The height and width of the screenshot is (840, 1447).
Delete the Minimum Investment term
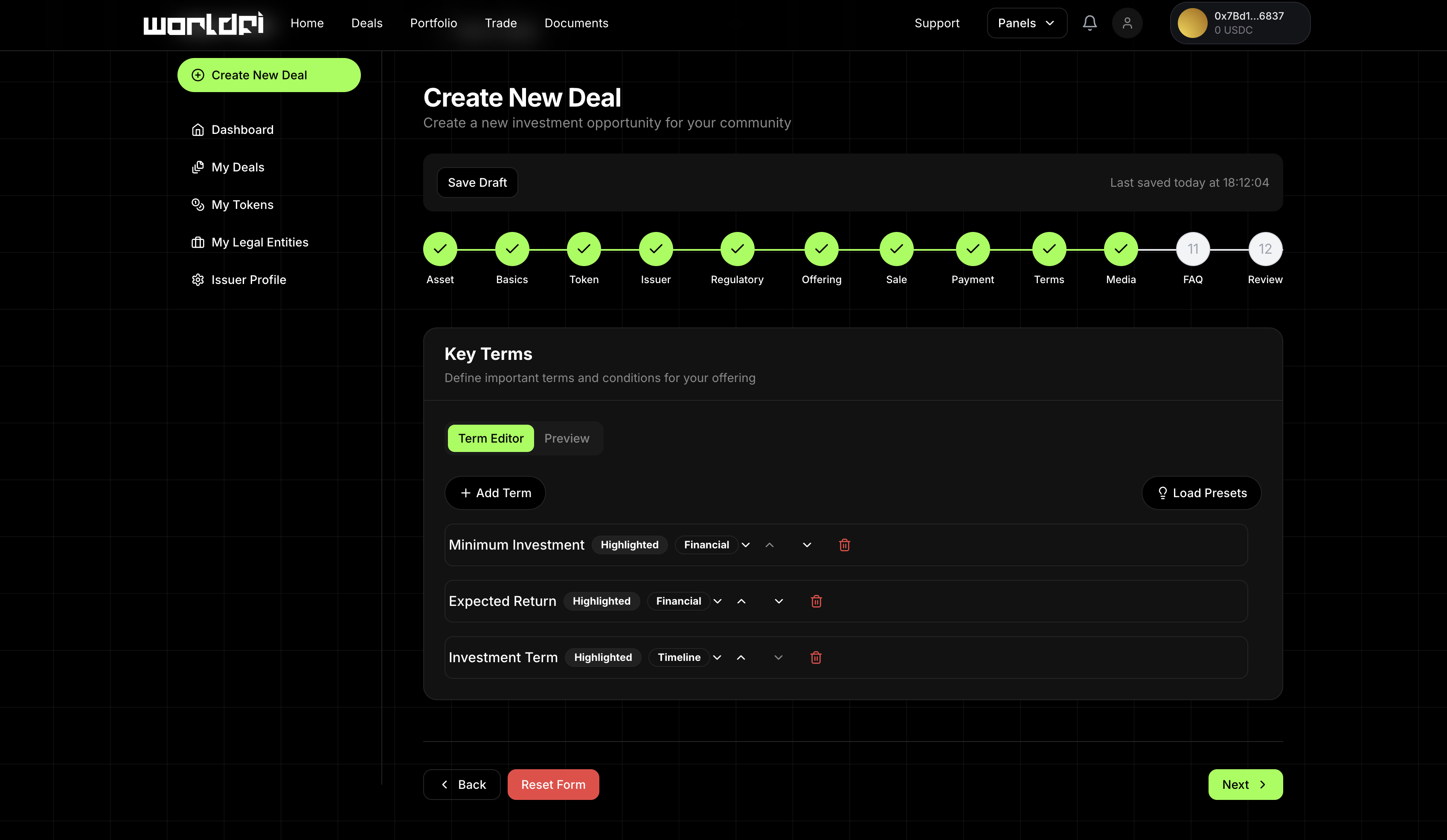click(844, 545)
